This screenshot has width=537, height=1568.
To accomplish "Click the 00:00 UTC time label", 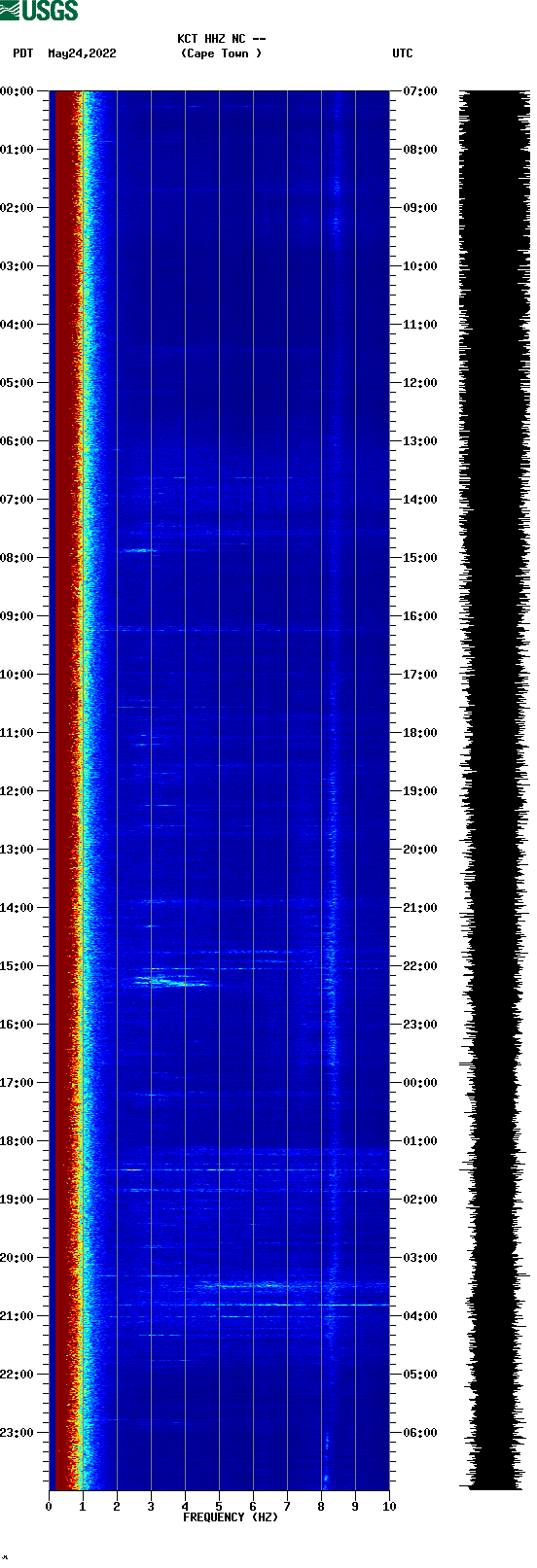I will coord(420,1083).
